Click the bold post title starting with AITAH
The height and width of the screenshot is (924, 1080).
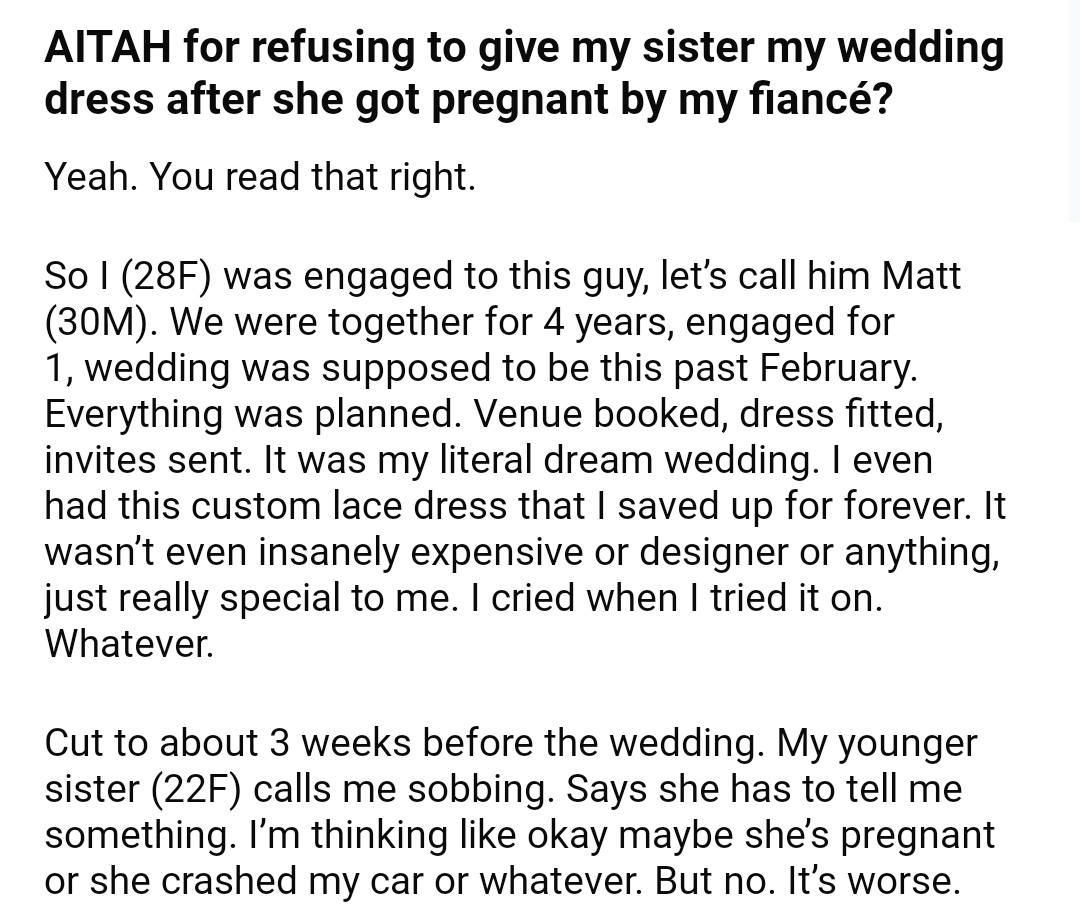click(x=524, y=73)
